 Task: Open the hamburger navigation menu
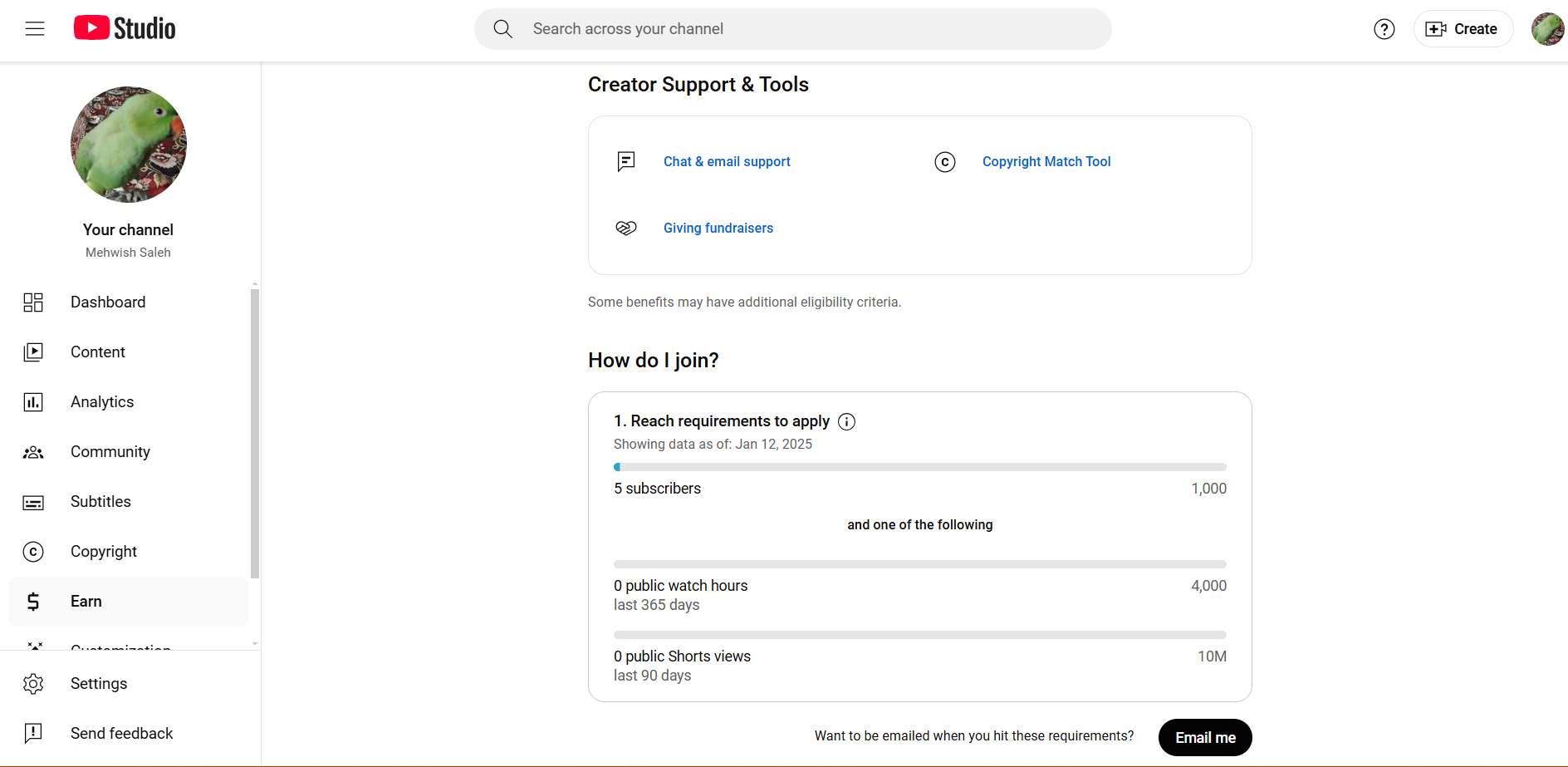click(35, 29)
